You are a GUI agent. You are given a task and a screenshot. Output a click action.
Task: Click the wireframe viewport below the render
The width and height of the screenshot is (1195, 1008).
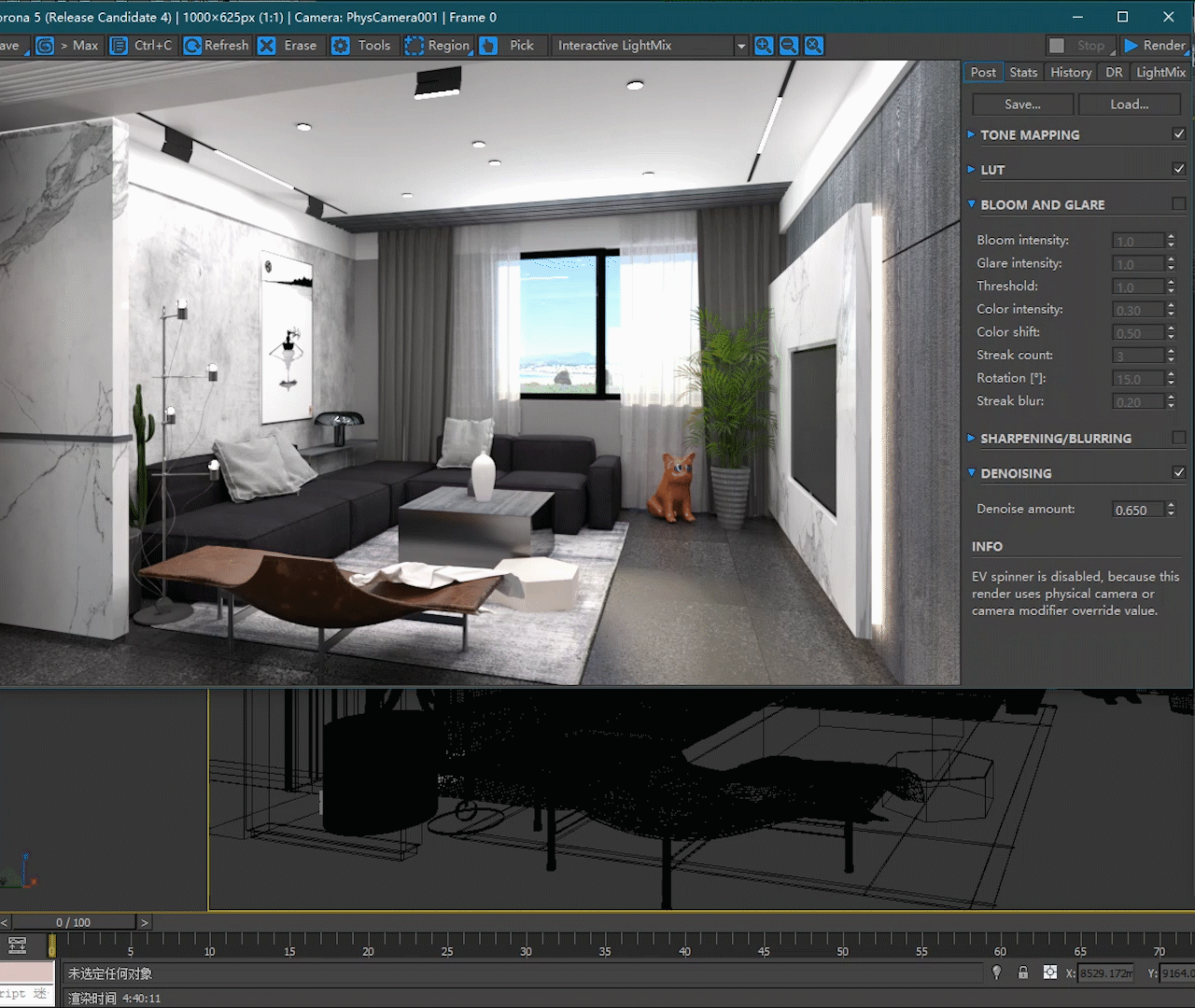point(701,799)
